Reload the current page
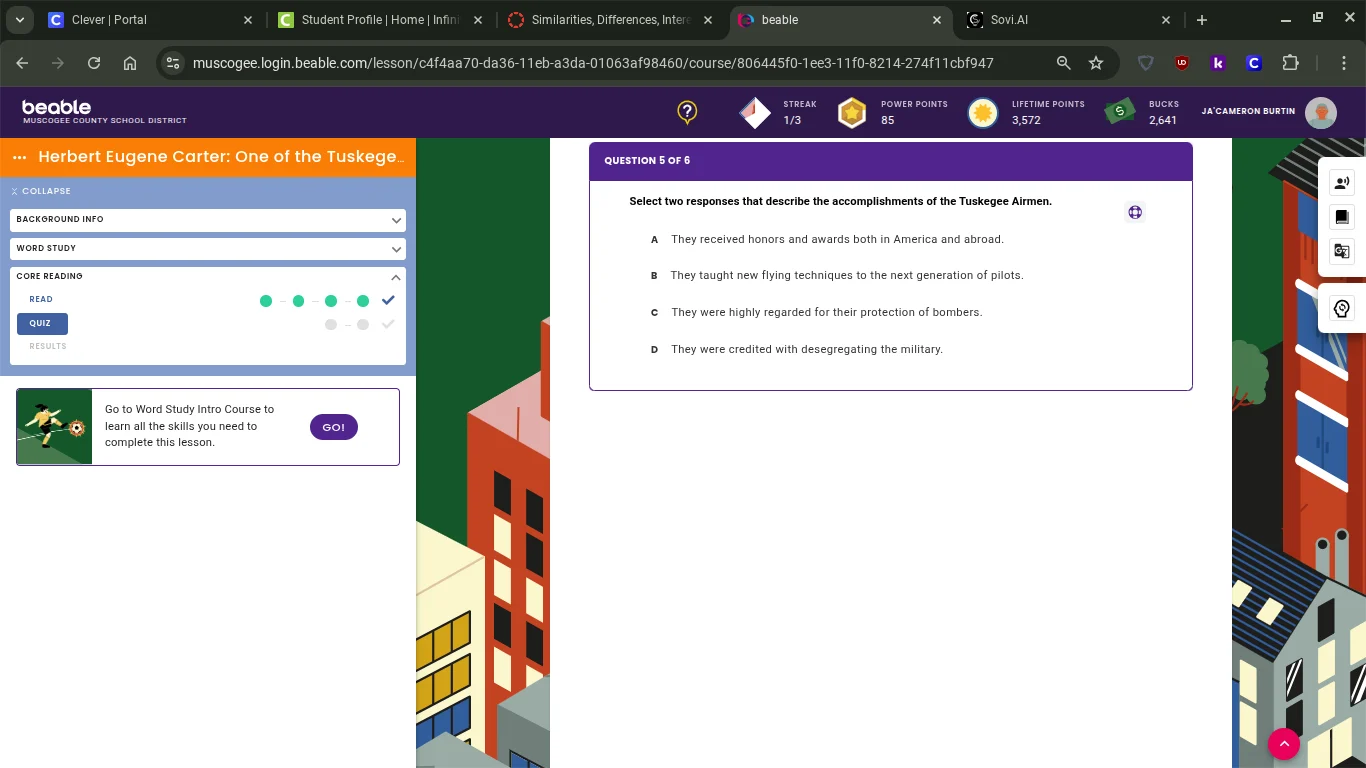Image resolution: width=1366 pixels, height=768 pixels. pyautogui.click(x=94, y=63)
